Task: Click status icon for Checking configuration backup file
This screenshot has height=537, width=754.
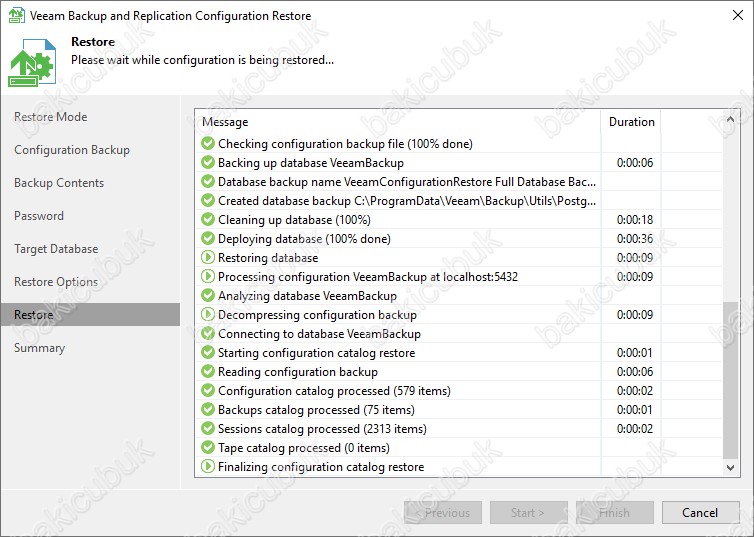Action: tap(208, 143)
